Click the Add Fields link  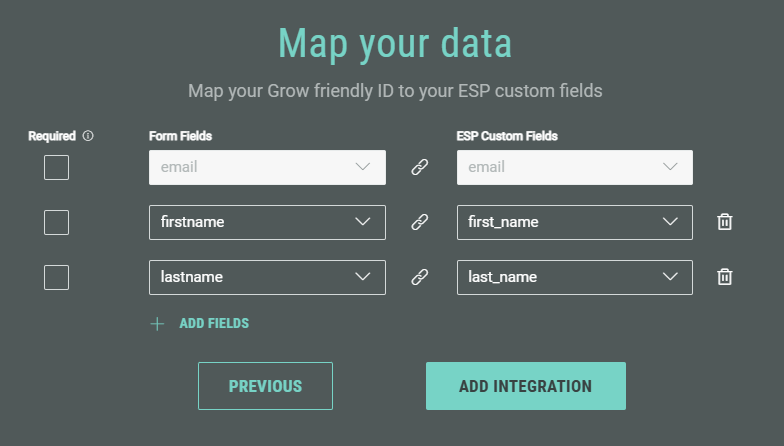(x=214, y=324)
